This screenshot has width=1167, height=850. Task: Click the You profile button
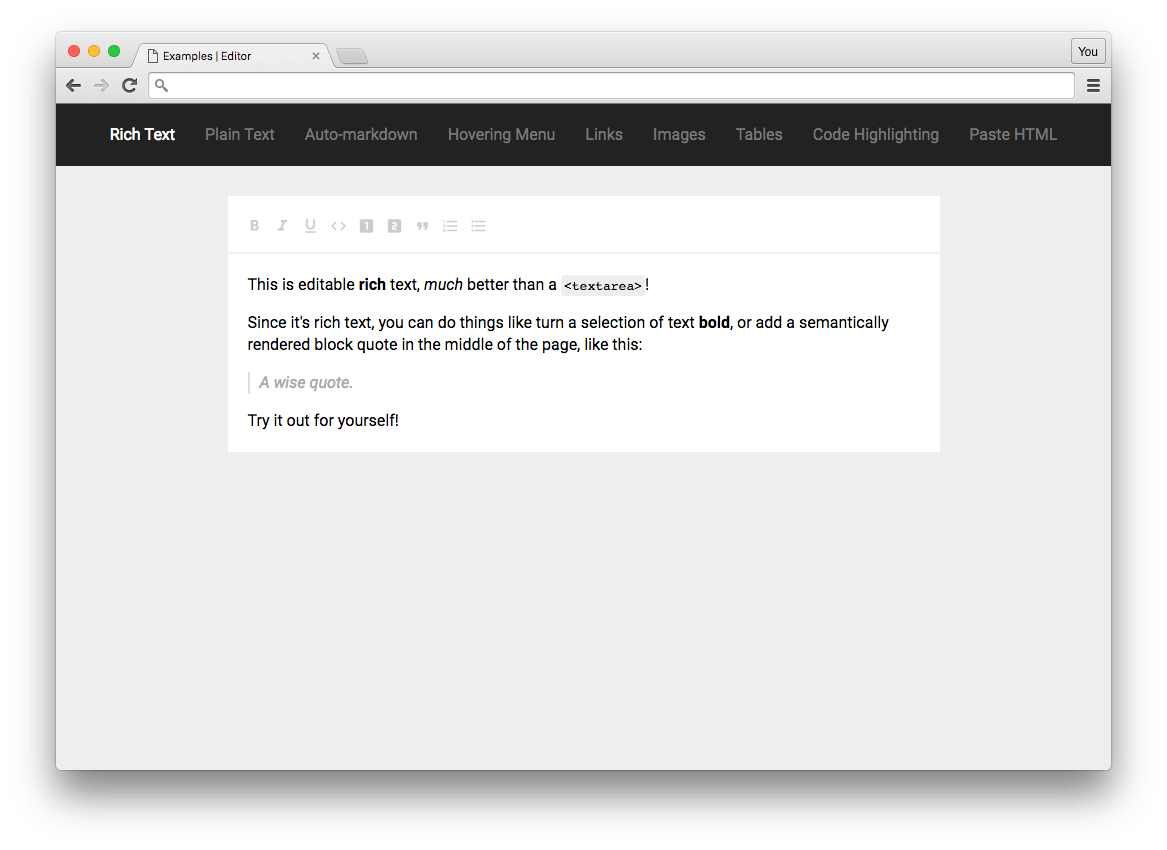[x=1088, y=51]
